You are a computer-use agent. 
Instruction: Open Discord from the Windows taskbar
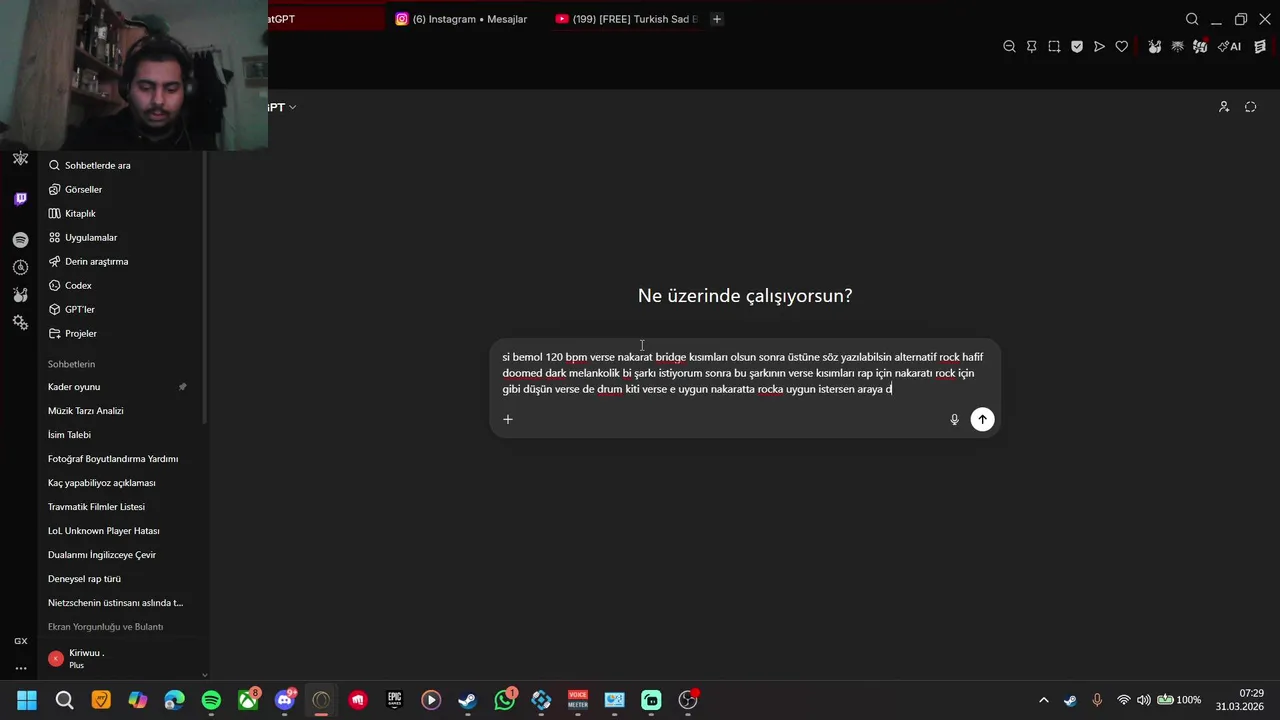285,700
